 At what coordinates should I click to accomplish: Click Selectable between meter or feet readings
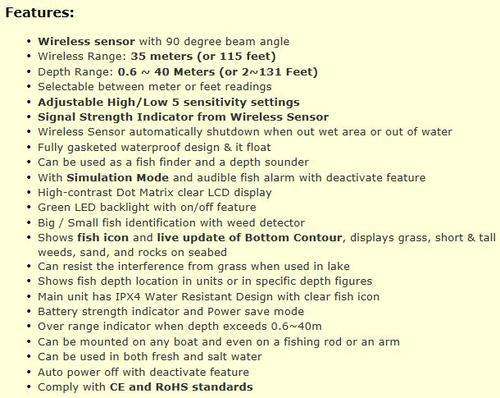(x=155, y=87)
